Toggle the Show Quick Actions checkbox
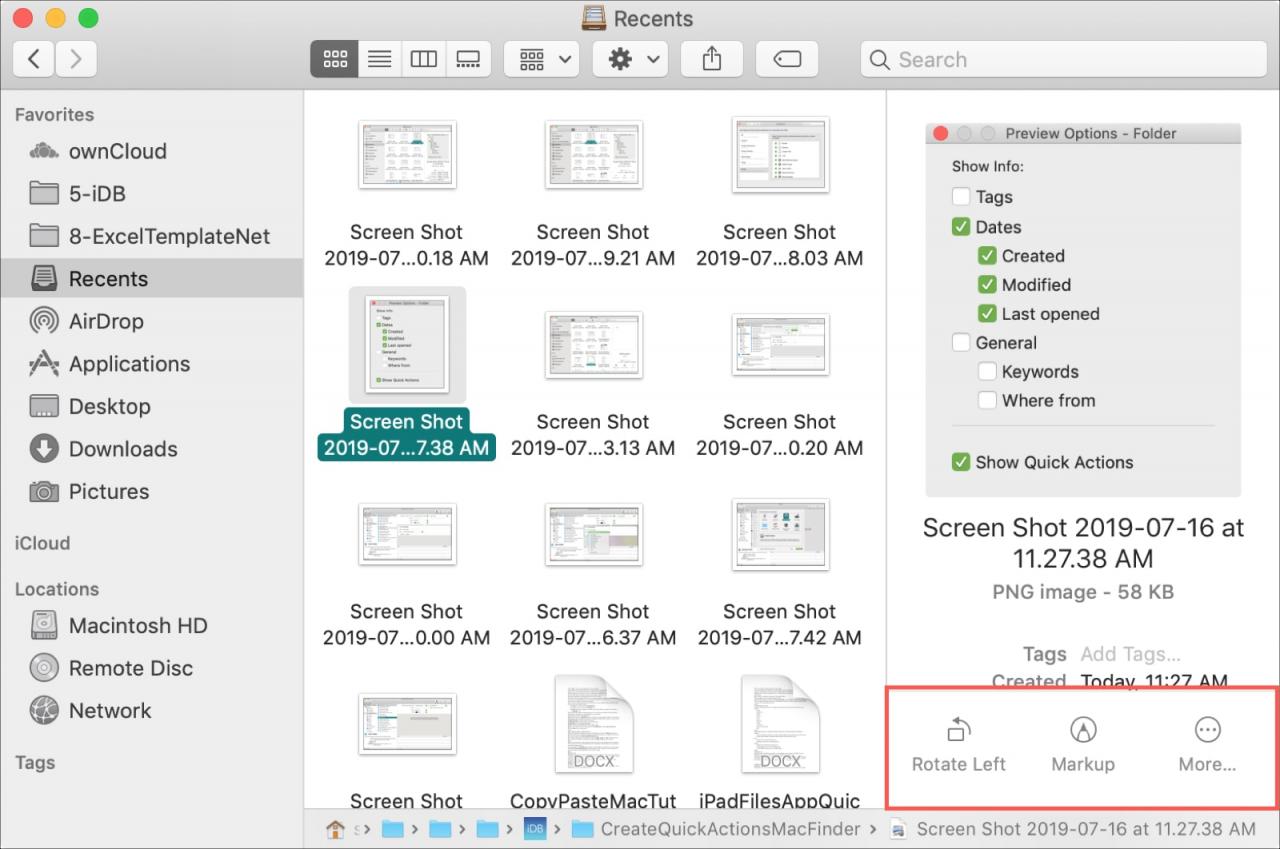 [961, 462]
